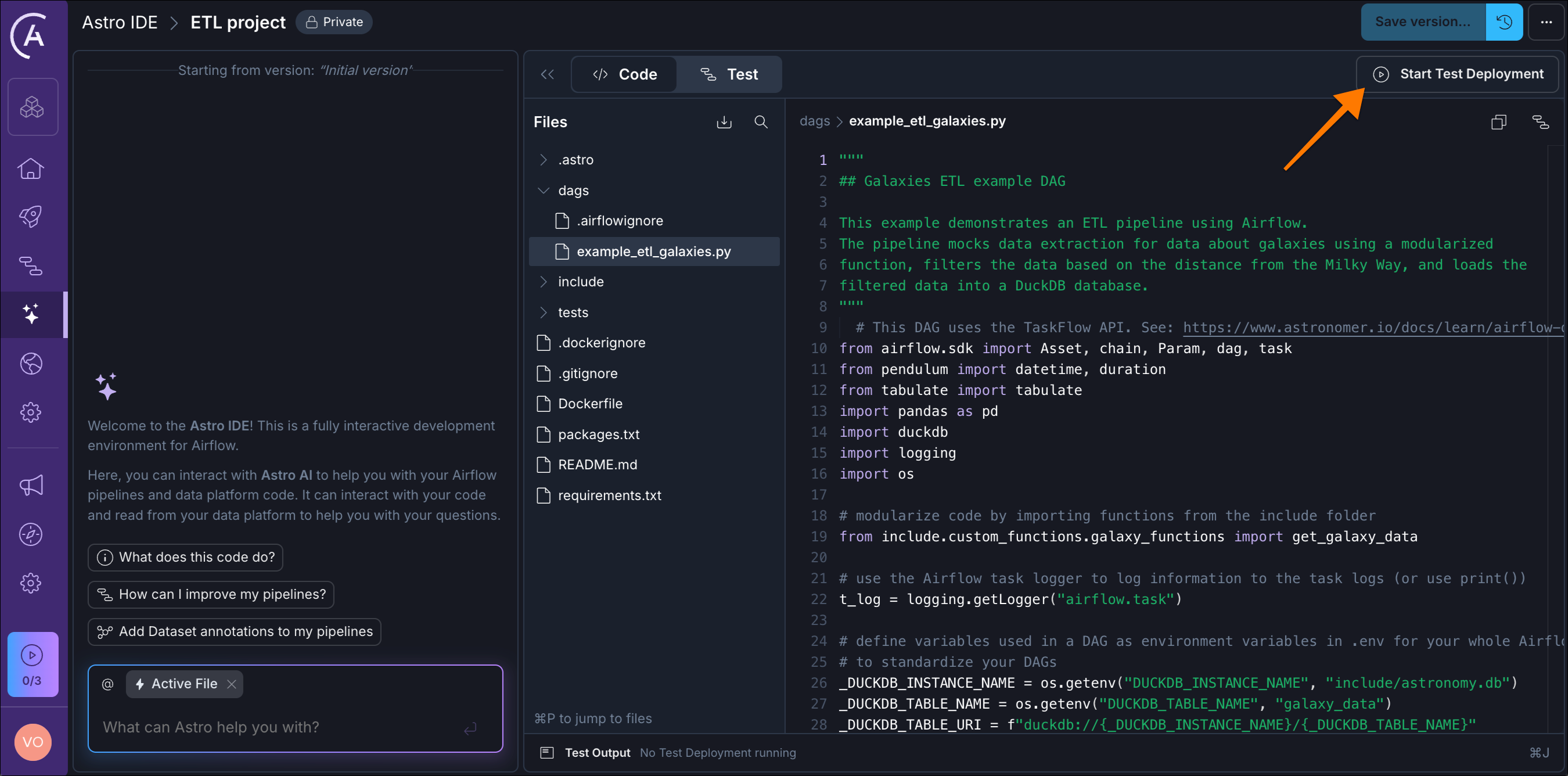1568x776 pixels.
Task: Open version history via the clock icon
Action: (x=1504, y=21)
